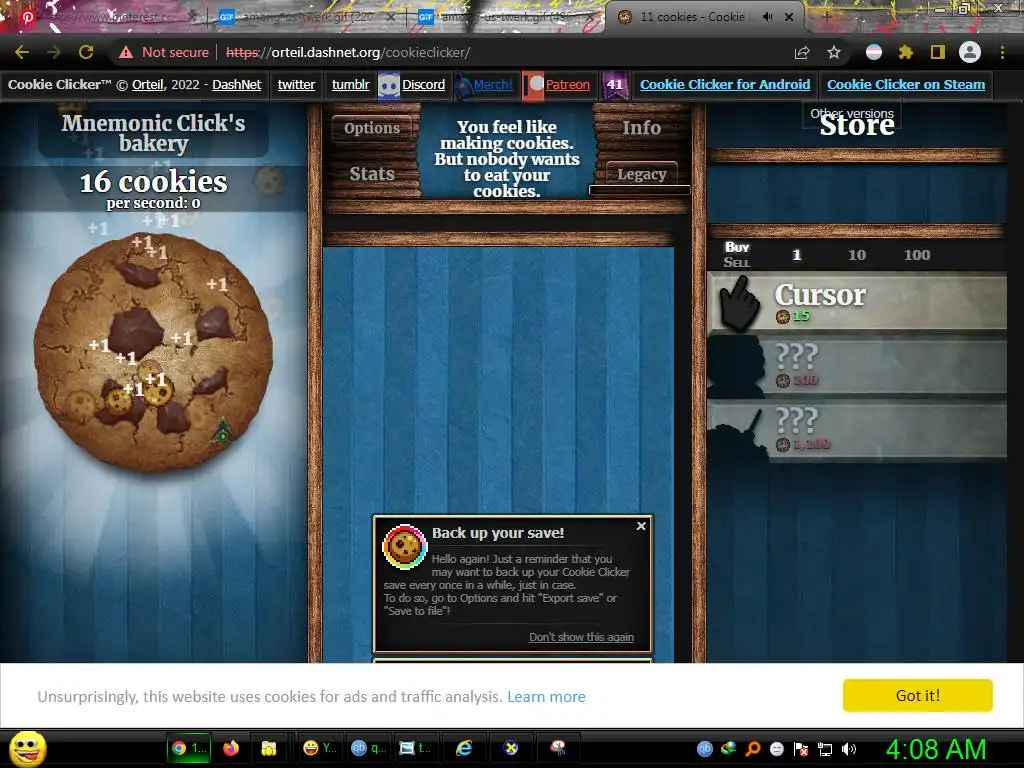Click the rainbow cookie icon in backup notification
1024x768 pixels.
click(x=405, y=546)
